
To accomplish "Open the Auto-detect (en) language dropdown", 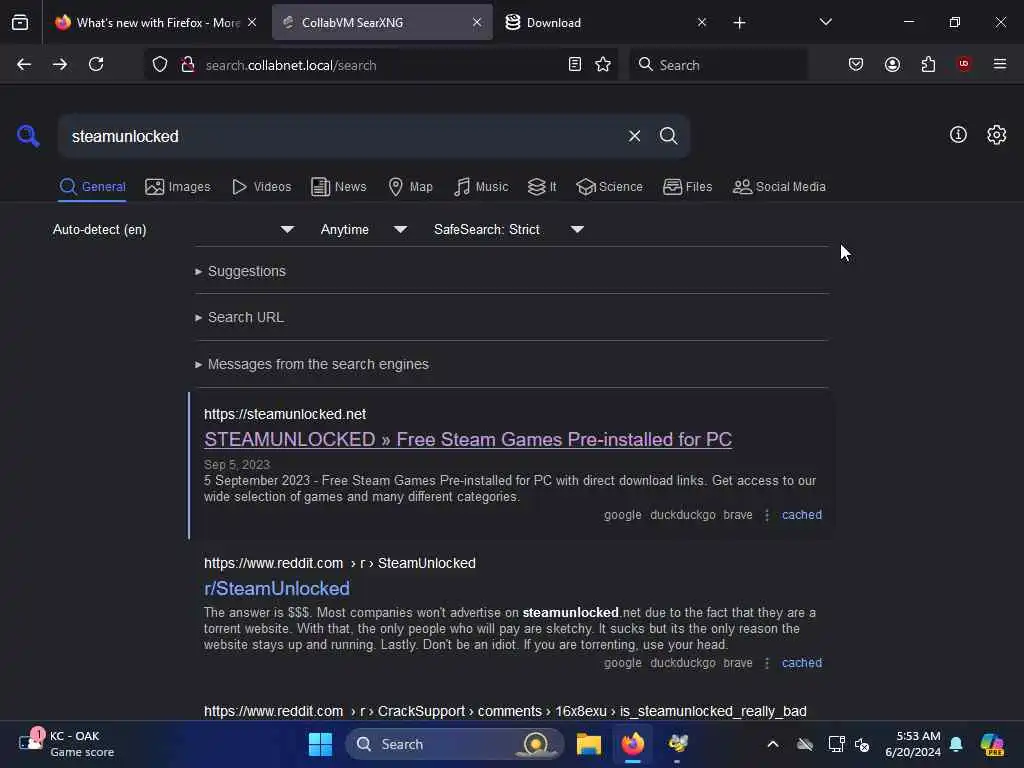I will [x=173, y=229].
